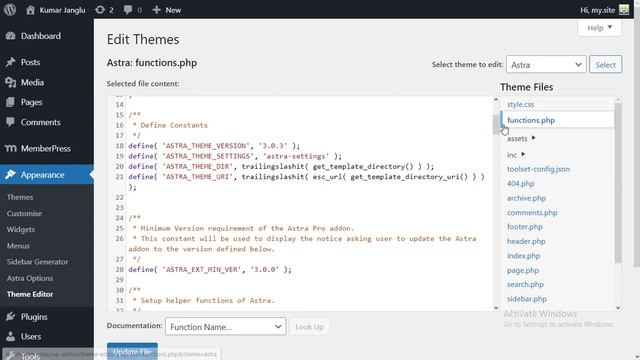Open Function Name documentation dropdown

click(x=225, y=327)
